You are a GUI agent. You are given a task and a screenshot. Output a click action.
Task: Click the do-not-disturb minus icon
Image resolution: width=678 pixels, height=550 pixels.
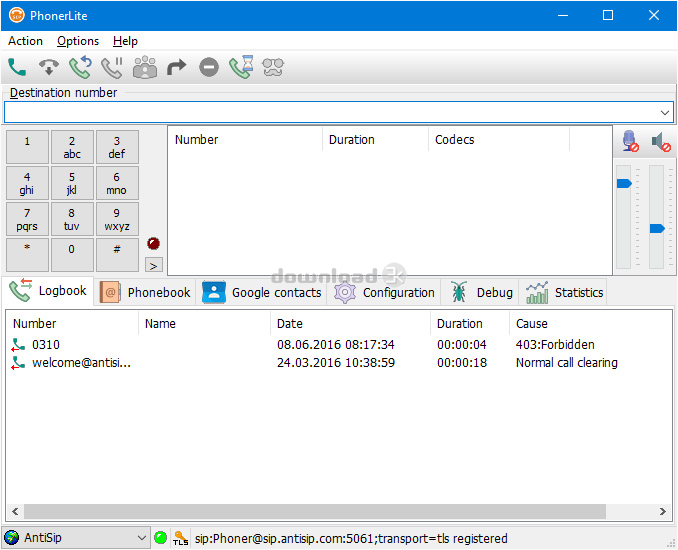click(209, 67)
